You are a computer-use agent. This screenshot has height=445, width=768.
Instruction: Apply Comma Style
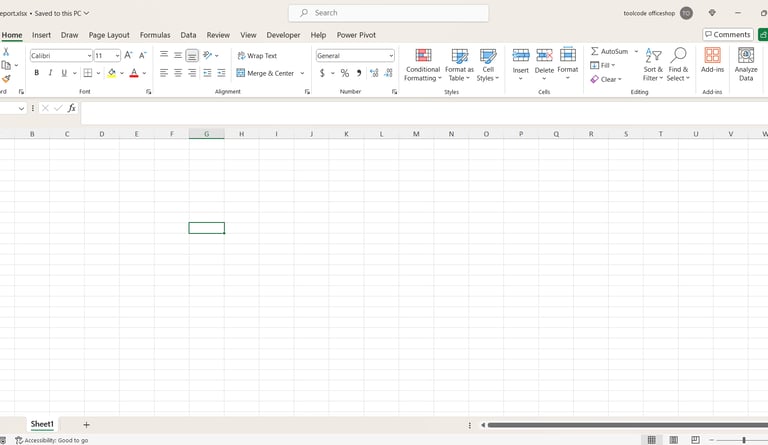click(359, 73)
